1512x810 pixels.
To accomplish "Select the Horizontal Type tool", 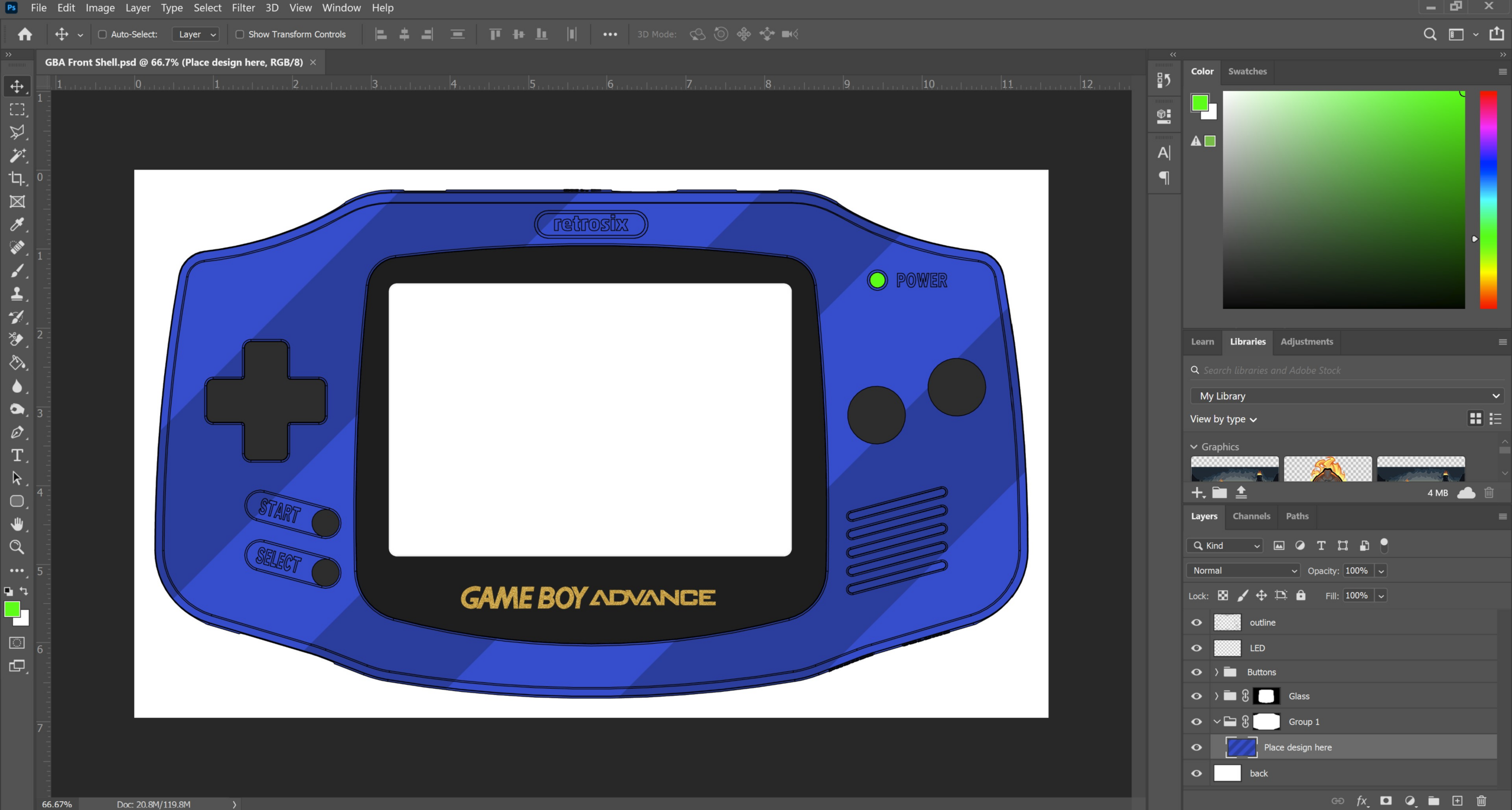I will 17,456.
